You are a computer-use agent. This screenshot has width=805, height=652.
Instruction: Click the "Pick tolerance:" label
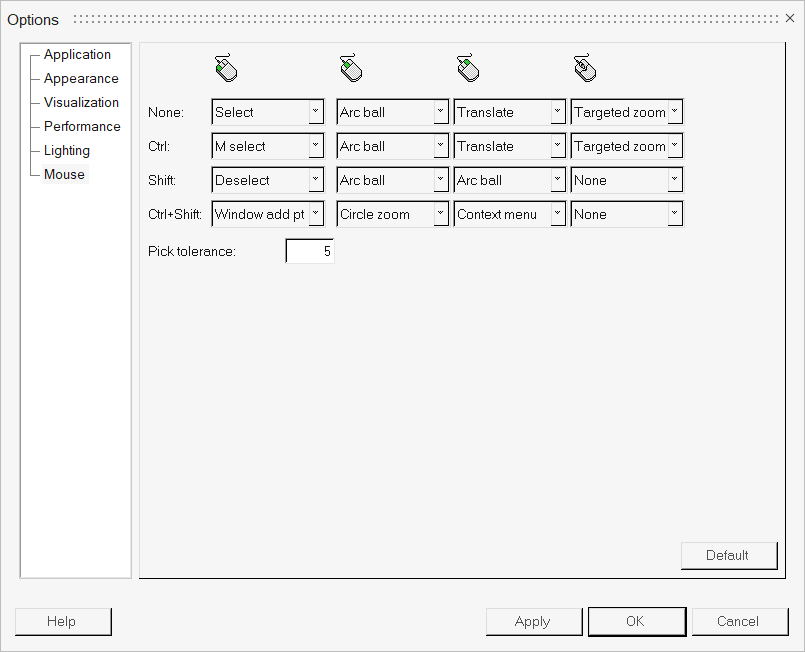pyautogui.click(x=191, y=251)
